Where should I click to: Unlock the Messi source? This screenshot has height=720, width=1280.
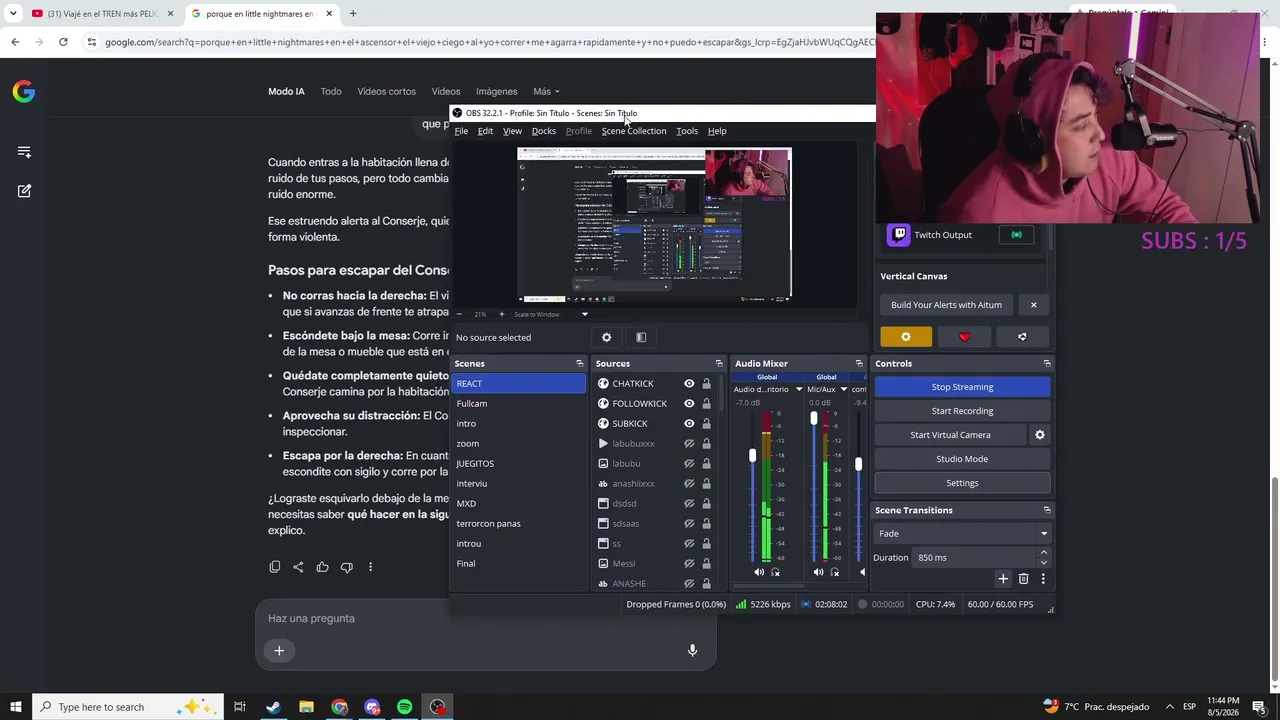pos(706,564)
